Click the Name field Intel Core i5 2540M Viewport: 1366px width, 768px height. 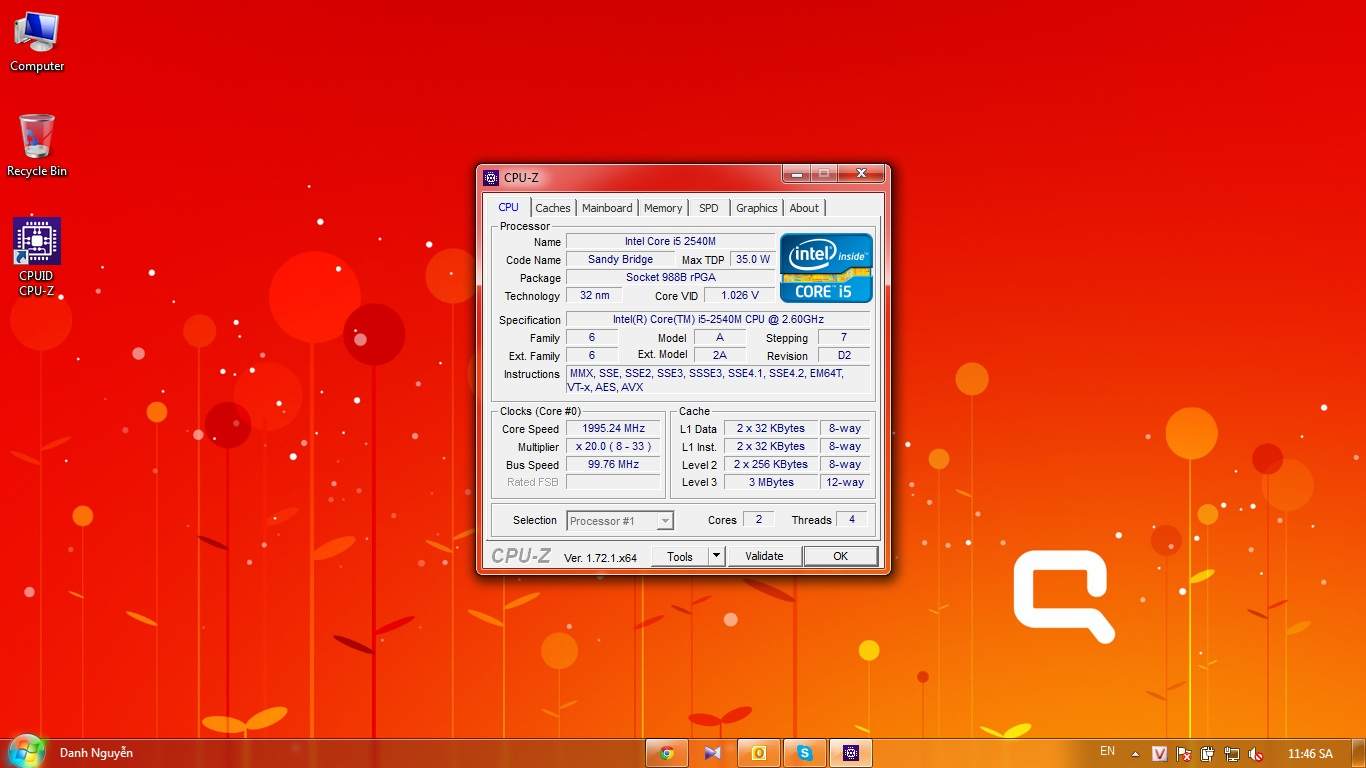click(x=670, y=241)
